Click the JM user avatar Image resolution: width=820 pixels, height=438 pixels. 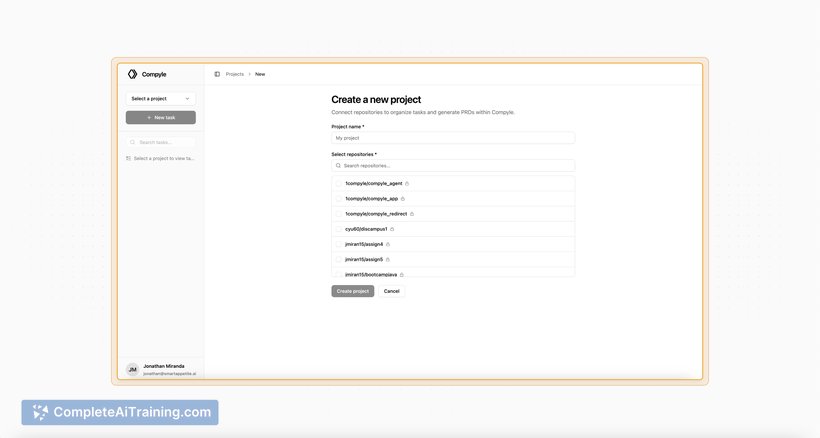(x=132, y=369)
